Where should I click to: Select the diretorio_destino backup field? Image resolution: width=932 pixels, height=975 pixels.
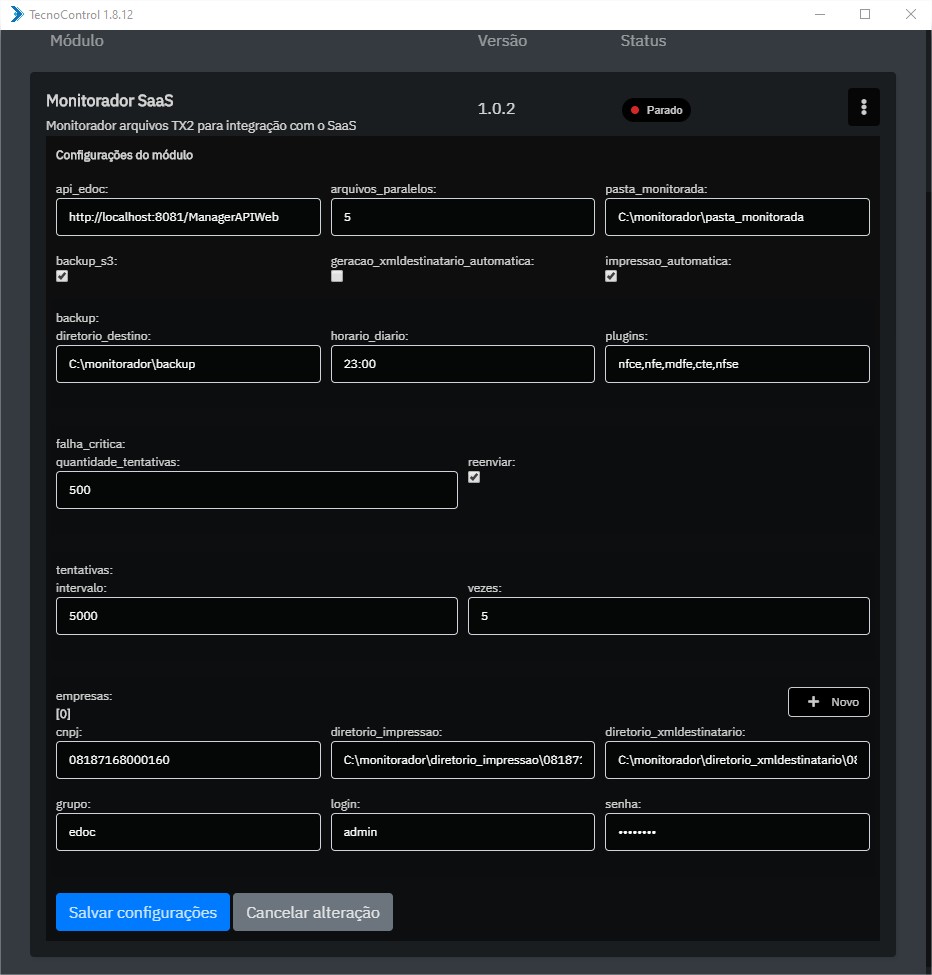(188, 364)
